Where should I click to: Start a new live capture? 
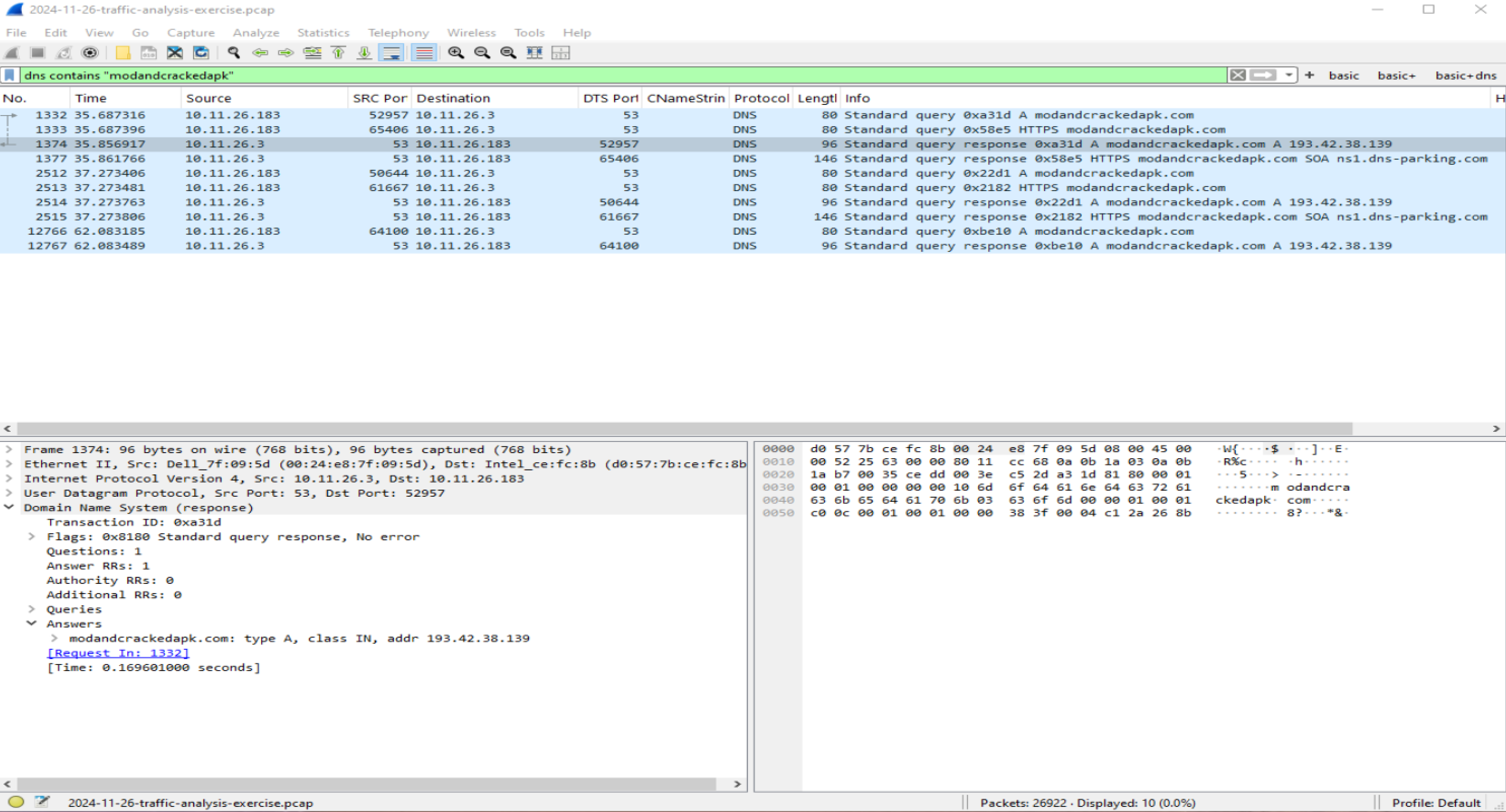coord(12,53)
